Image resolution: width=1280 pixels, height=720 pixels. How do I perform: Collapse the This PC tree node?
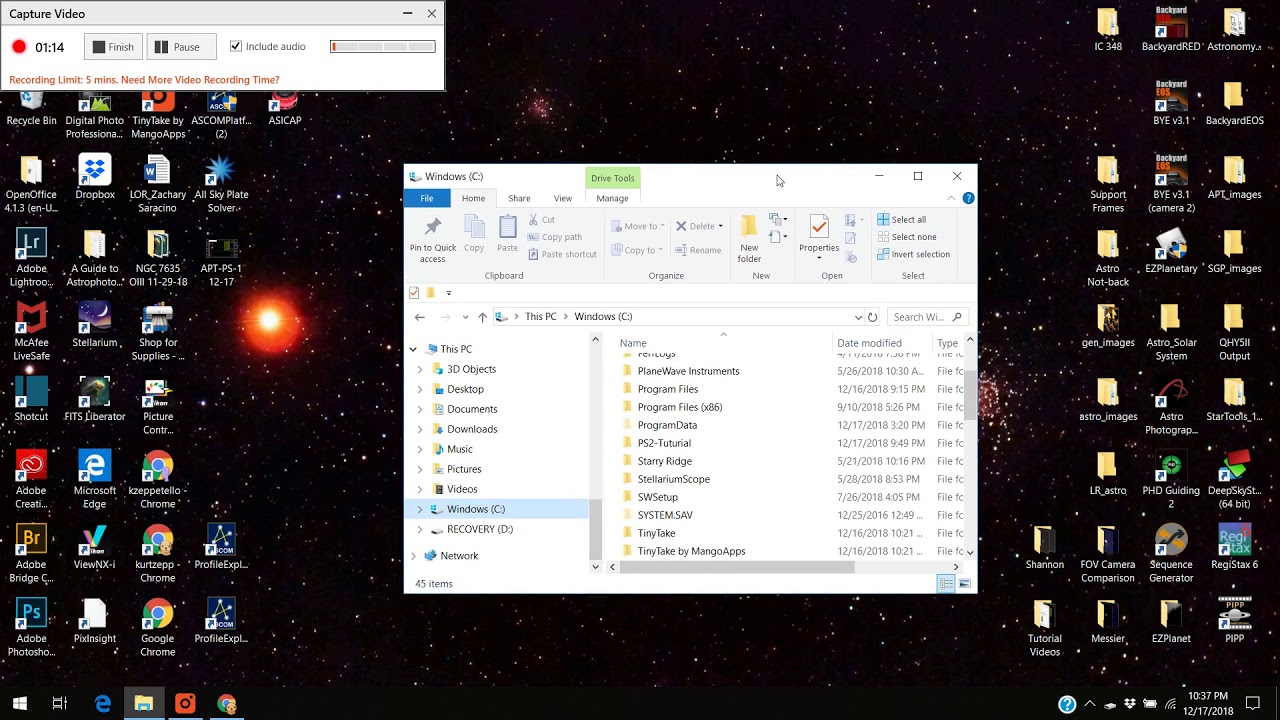[x=413, y=349]
